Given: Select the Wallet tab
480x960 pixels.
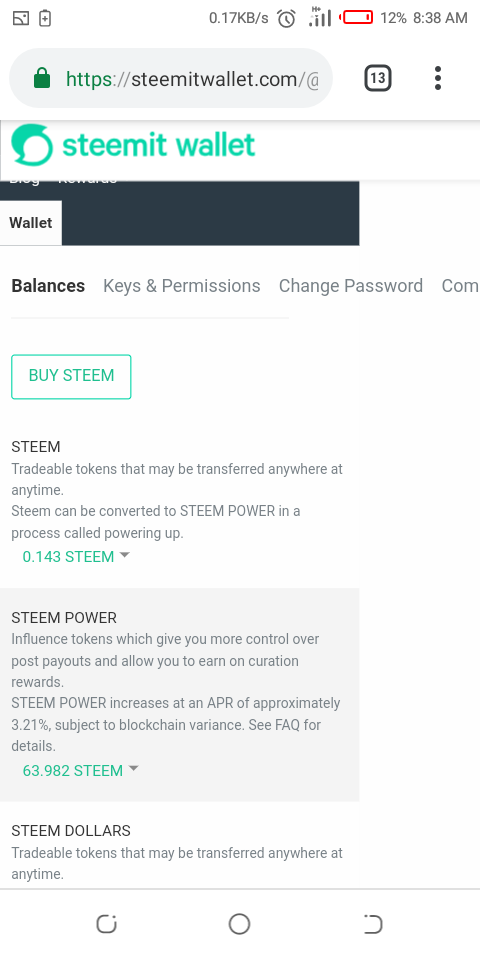Looking at the screenshot, I should [x=31, y=223].
